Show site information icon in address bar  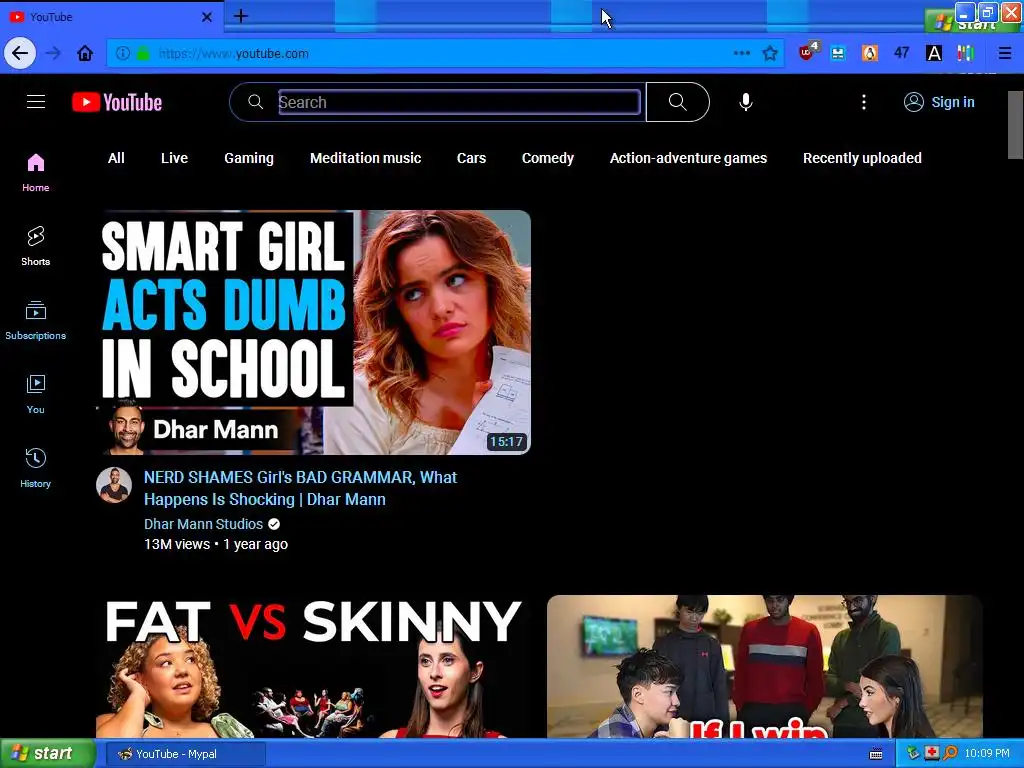[123, 54]
